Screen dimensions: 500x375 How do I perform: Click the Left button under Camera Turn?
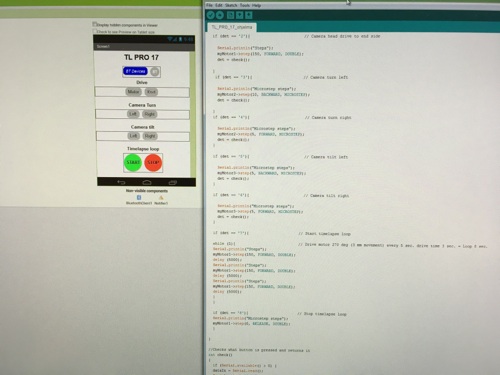(133, 114)
